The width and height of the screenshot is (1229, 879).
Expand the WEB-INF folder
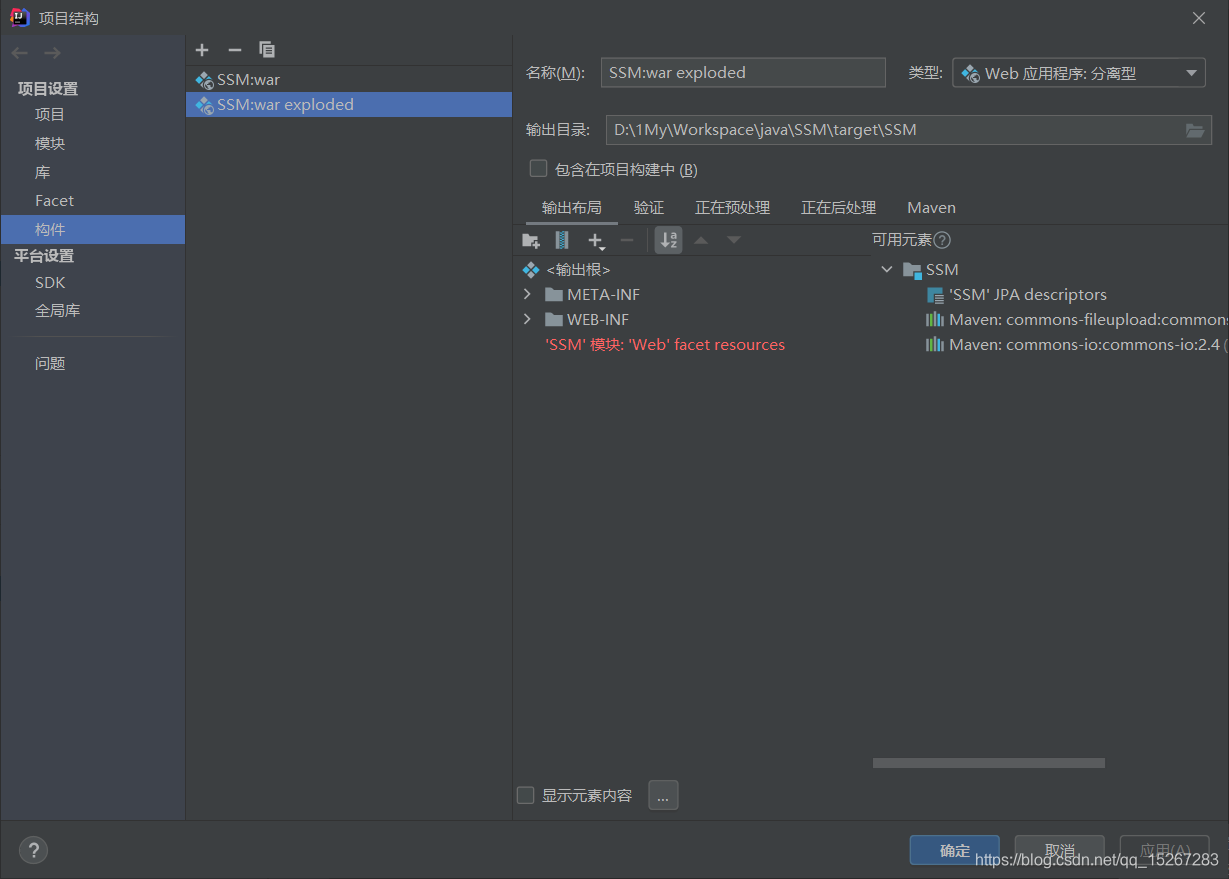tap(528, 320)
